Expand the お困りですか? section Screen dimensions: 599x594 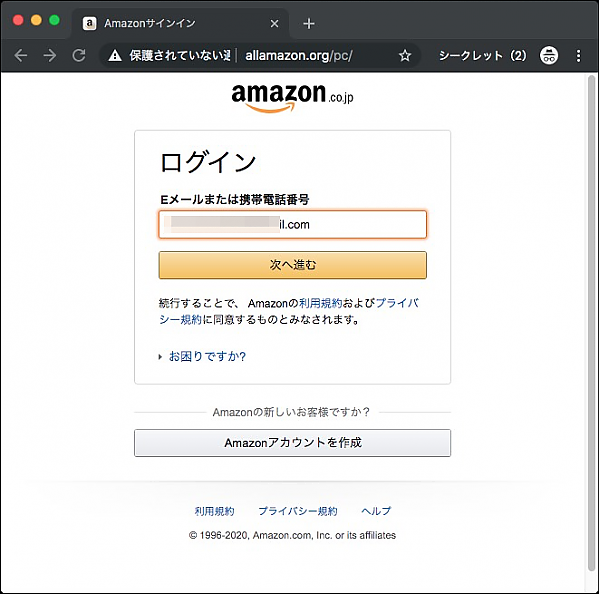pyautogui.click(x=207, y=356)
